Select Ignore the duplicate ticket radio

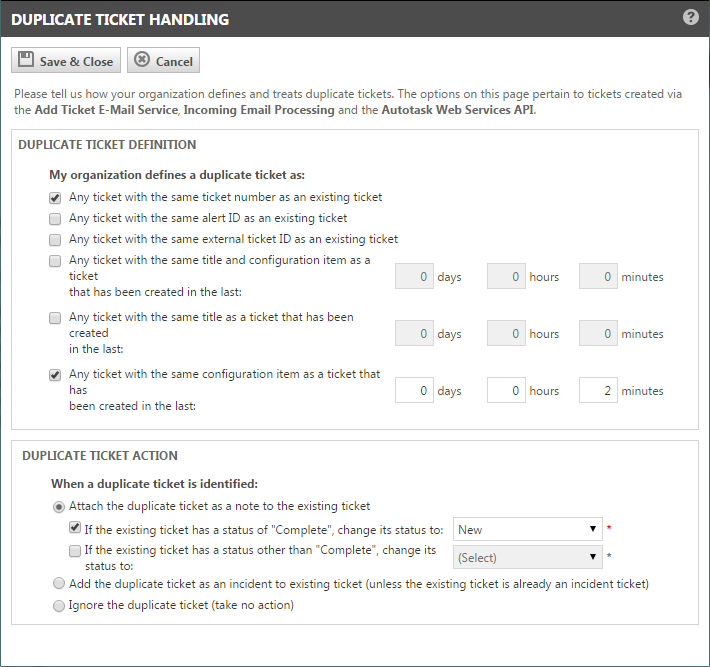(59, 605)
